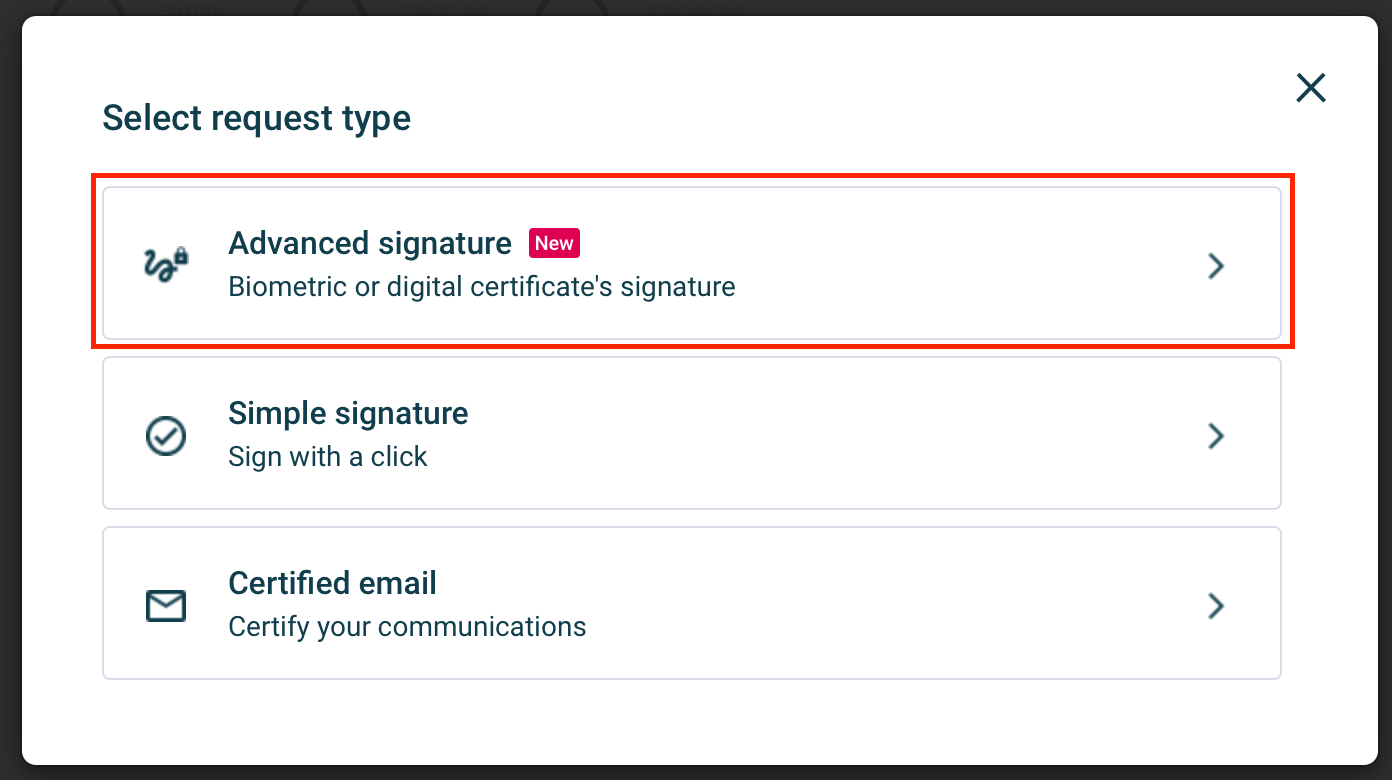Click the squiggle-with-lock Advanced signature icon
This screenshot has width=1392, height=780.
point(165,265)
